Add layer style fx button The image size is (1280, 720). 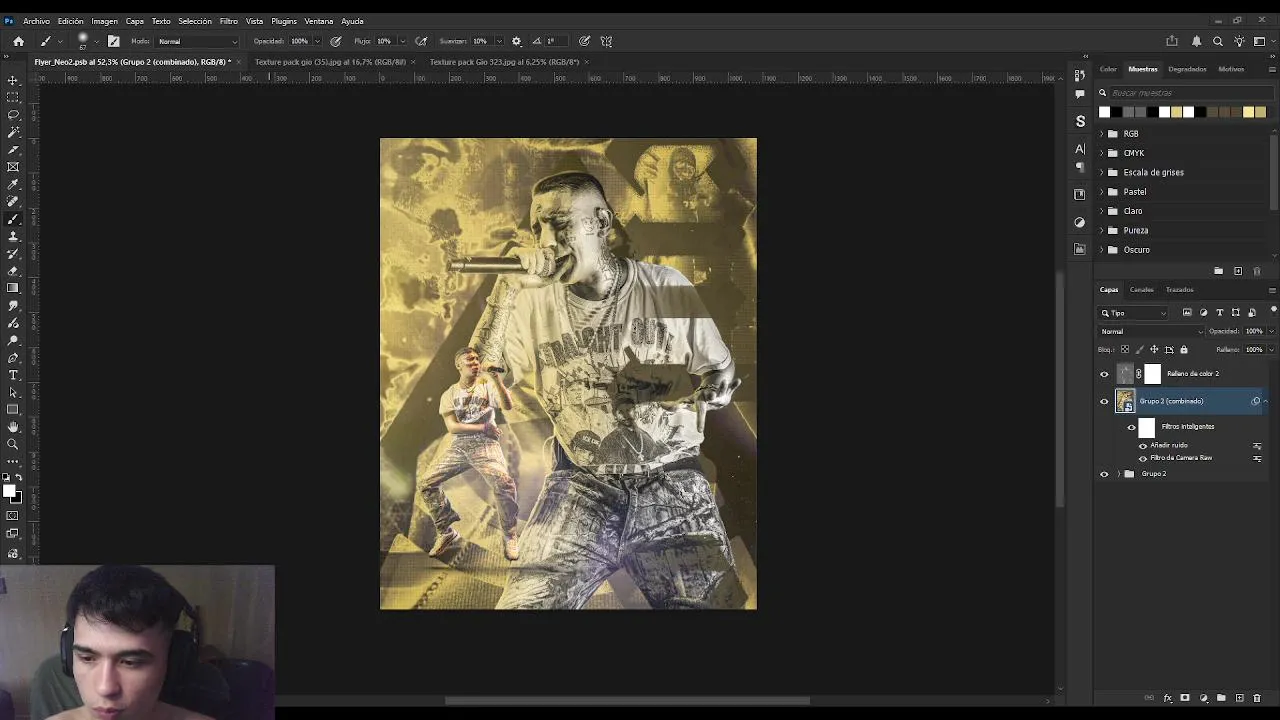pyautogui.click(x=1167, y=698)
